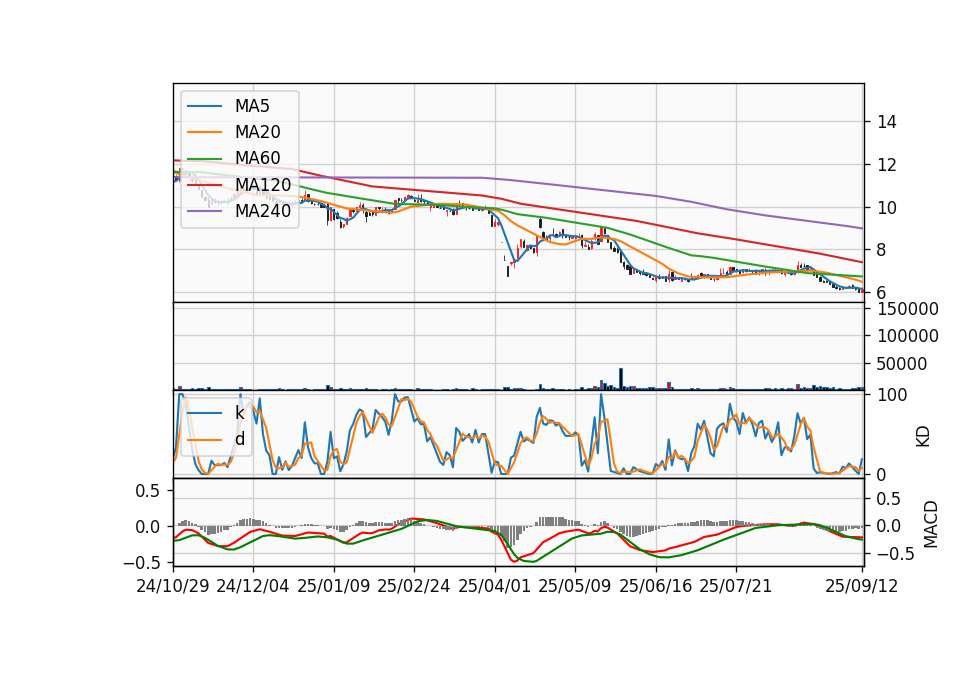Viewport: 960px width, 690px height.
Task: Click the 25/01/09 date axis label
Action: pos(334,586)
